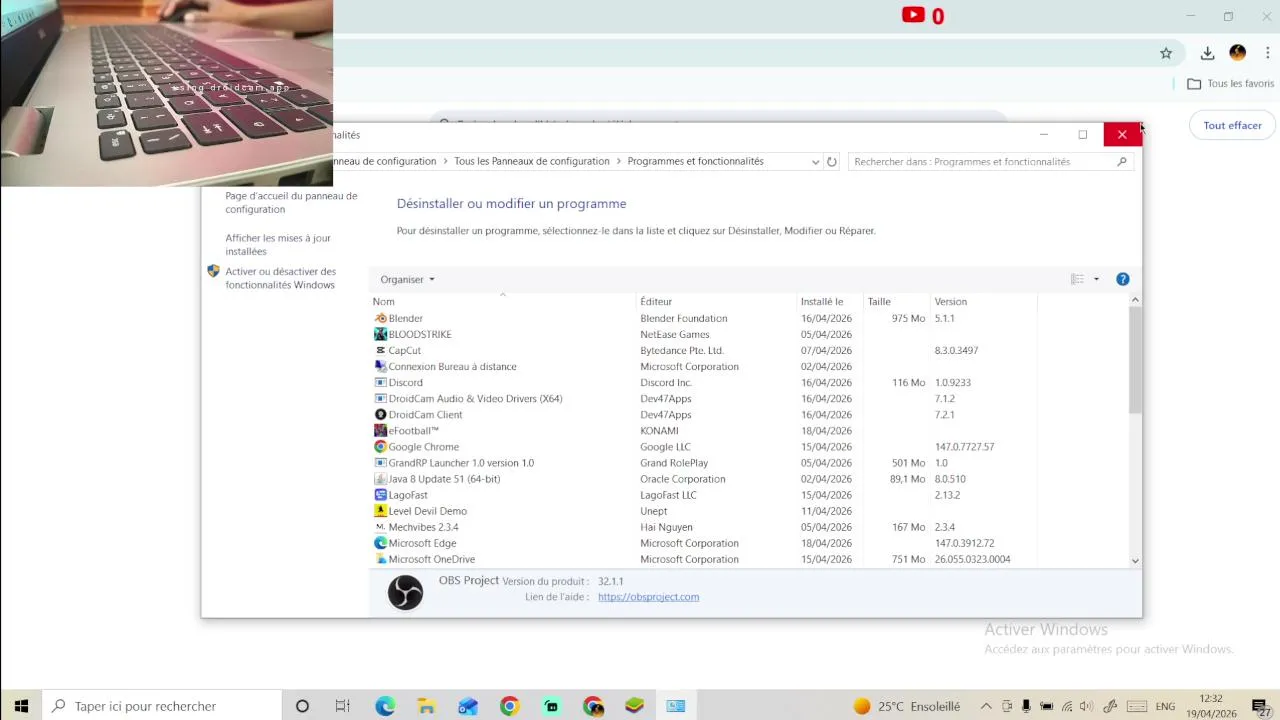Select eFootball™ row

coord(705,431)
